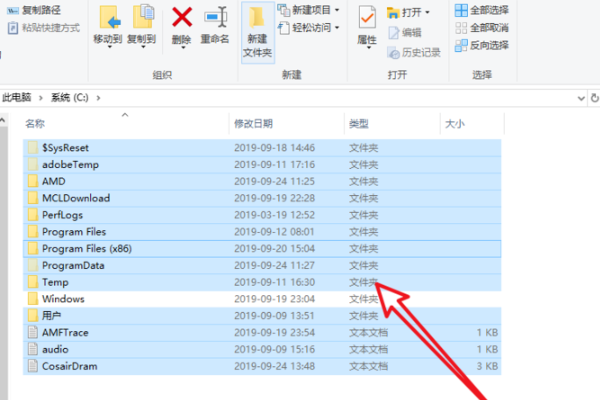Expand the Open (打开) dropdown arrow
The height and width of the screenshot is (400, 600).
click(427, 13)
